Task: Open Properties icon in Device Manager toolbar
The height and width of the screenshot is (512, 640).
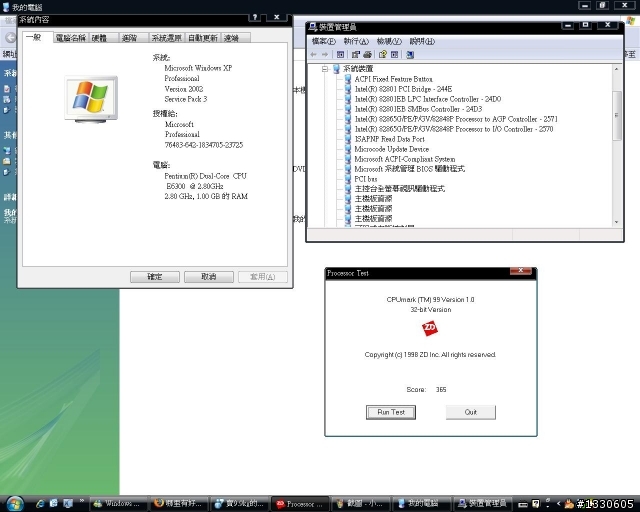Action: (x=356, y=54)
